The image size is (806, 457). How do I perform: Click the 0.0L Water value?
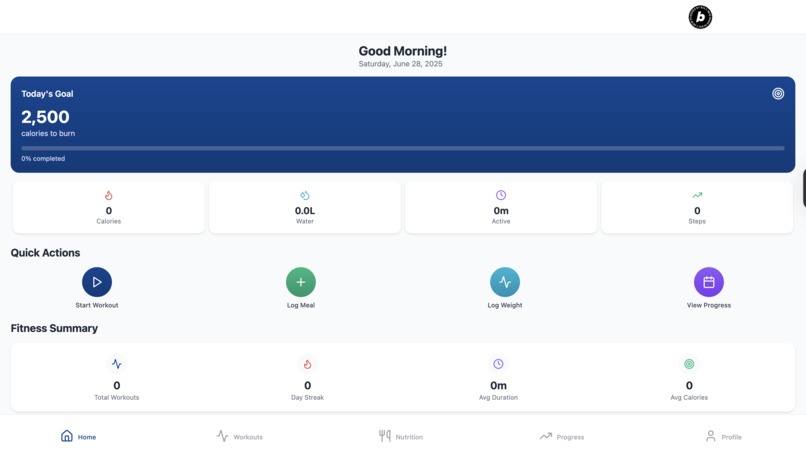click(305, 211)
